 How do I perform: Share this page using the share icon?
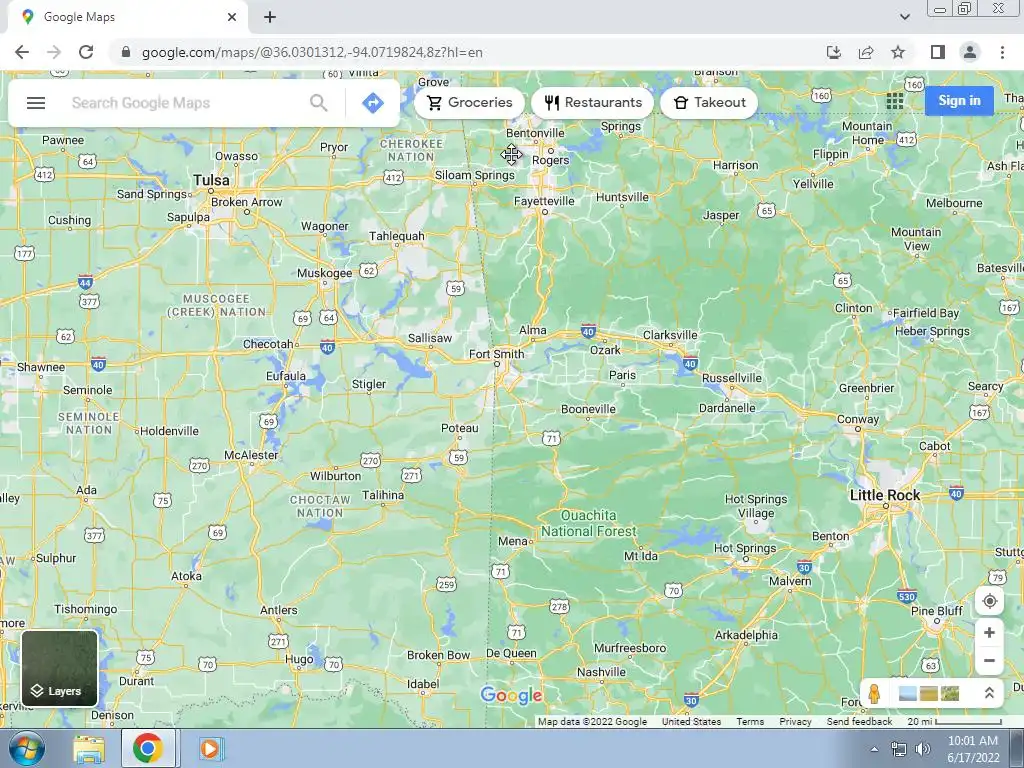866,52
